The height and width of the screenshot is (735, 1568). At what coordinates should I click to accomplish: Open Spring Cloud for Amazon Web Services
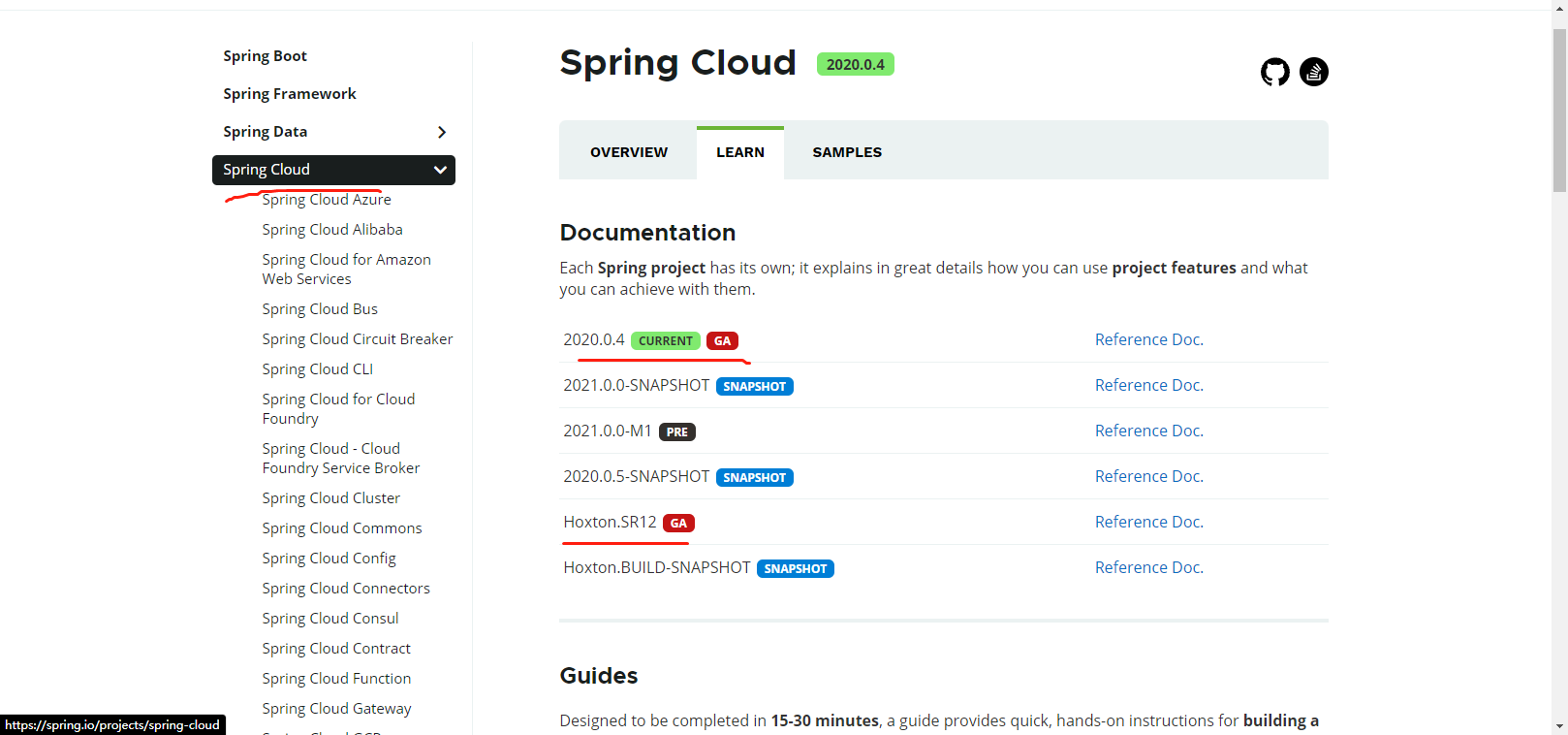pyautogui.click(x=346, y=270)
